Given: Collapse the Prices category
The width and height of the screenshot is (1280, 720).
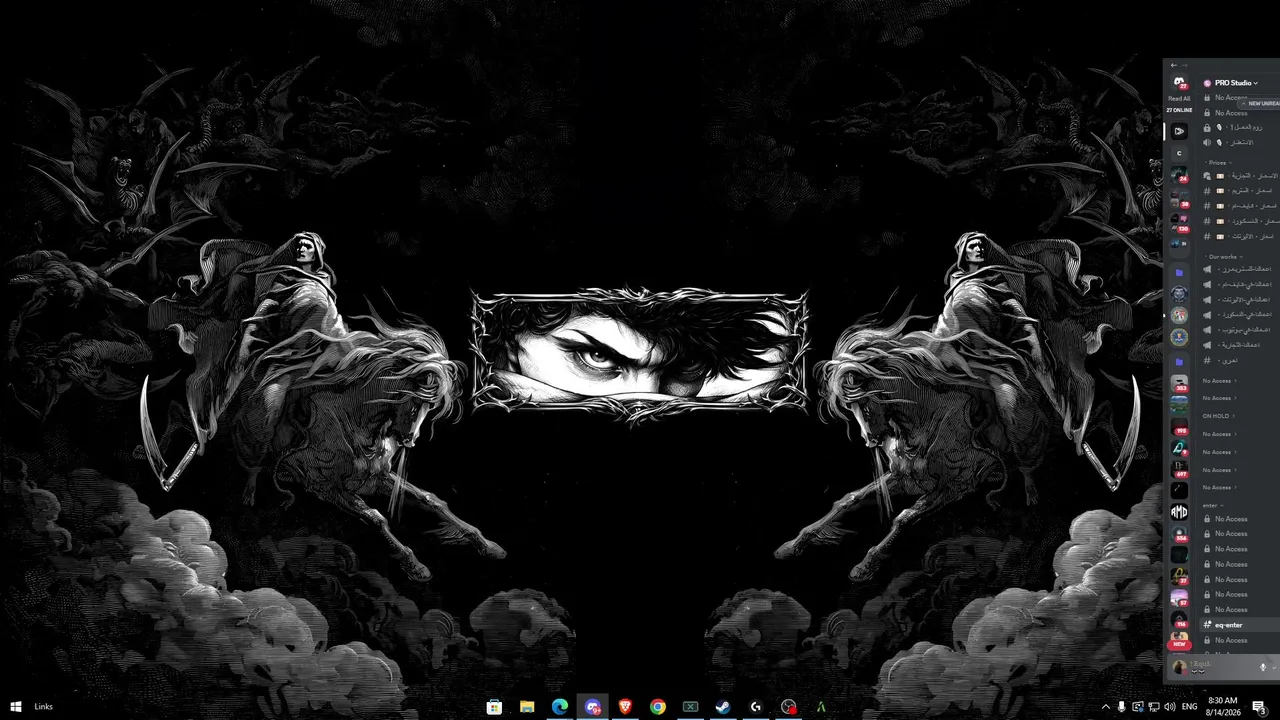Looking at the screenshot, I should [x=1218, y=162].
